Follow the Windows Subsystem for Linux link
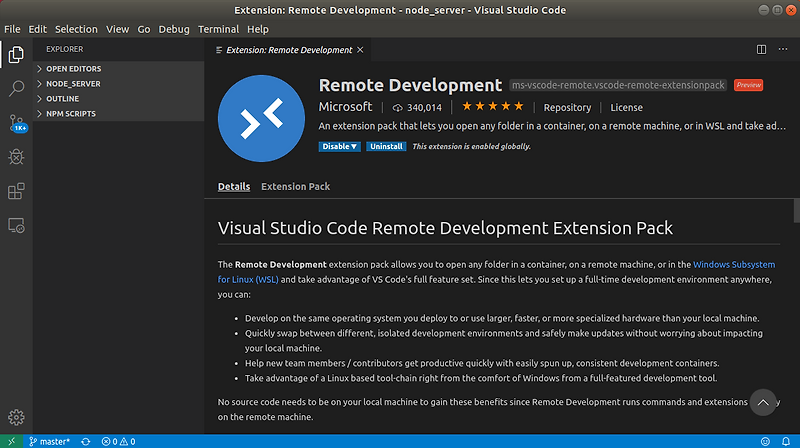 pyautogui.click(x=734, y=264)
